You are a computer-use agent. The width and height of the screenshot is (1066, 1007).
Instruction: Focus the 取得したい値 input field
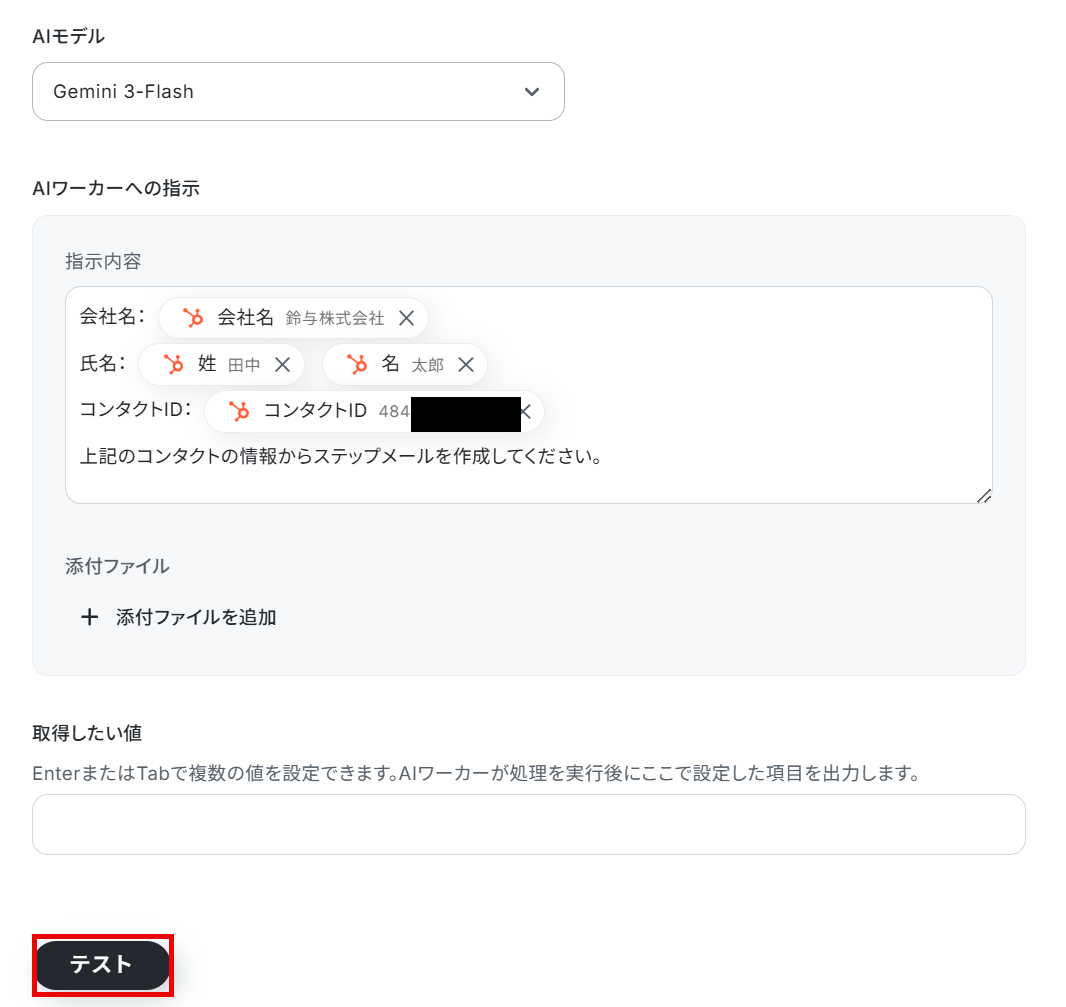click(528, 824)
